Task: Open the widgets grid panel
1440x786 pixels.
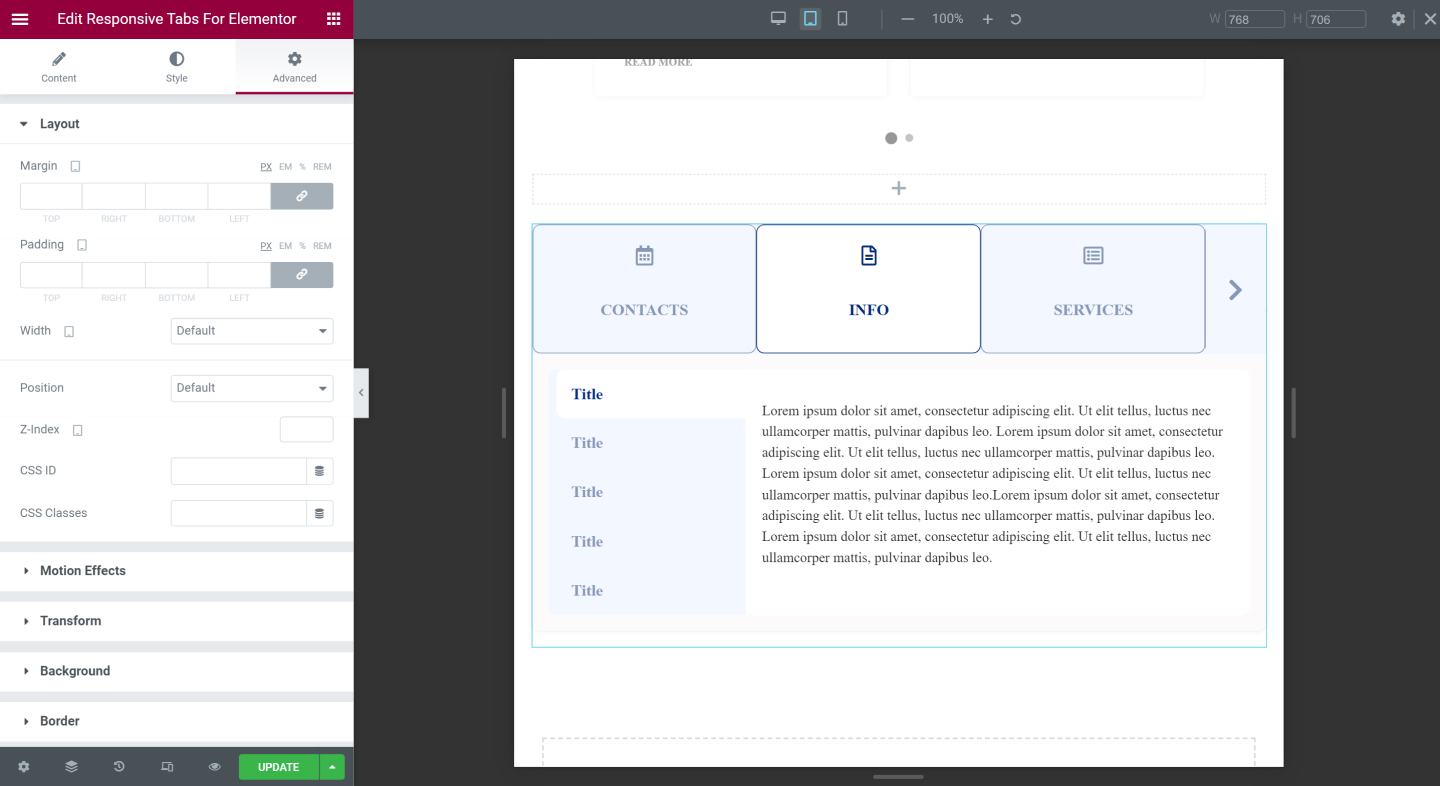Action: [x=333, y=19]
